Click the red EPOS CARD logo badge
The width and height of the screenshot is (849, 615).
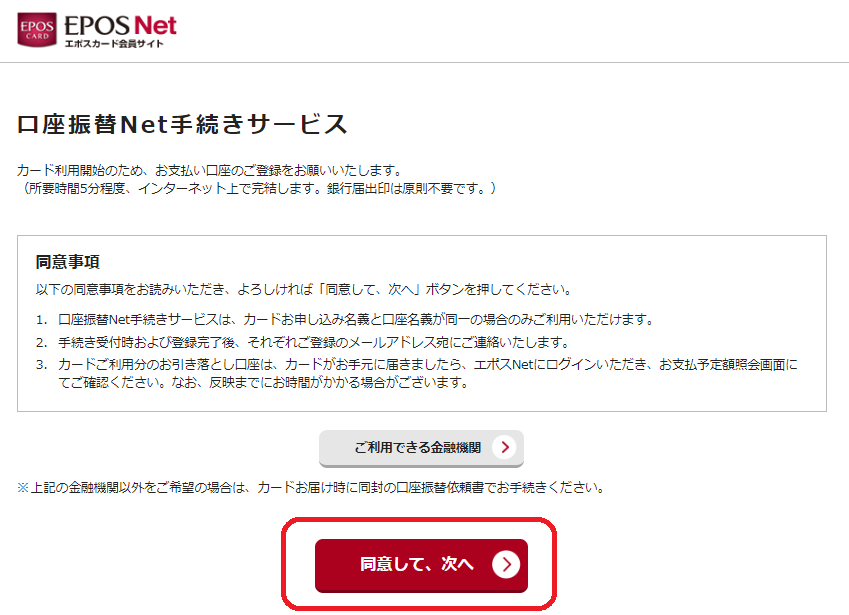(37, 30)
